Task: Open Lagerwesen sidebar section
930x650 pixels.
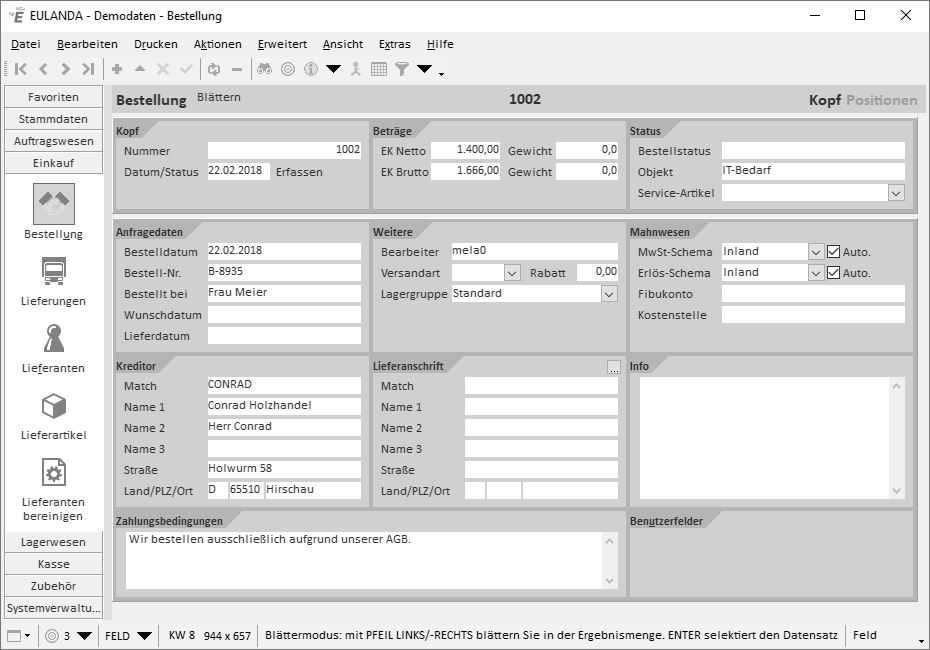Action: (53, 542)
